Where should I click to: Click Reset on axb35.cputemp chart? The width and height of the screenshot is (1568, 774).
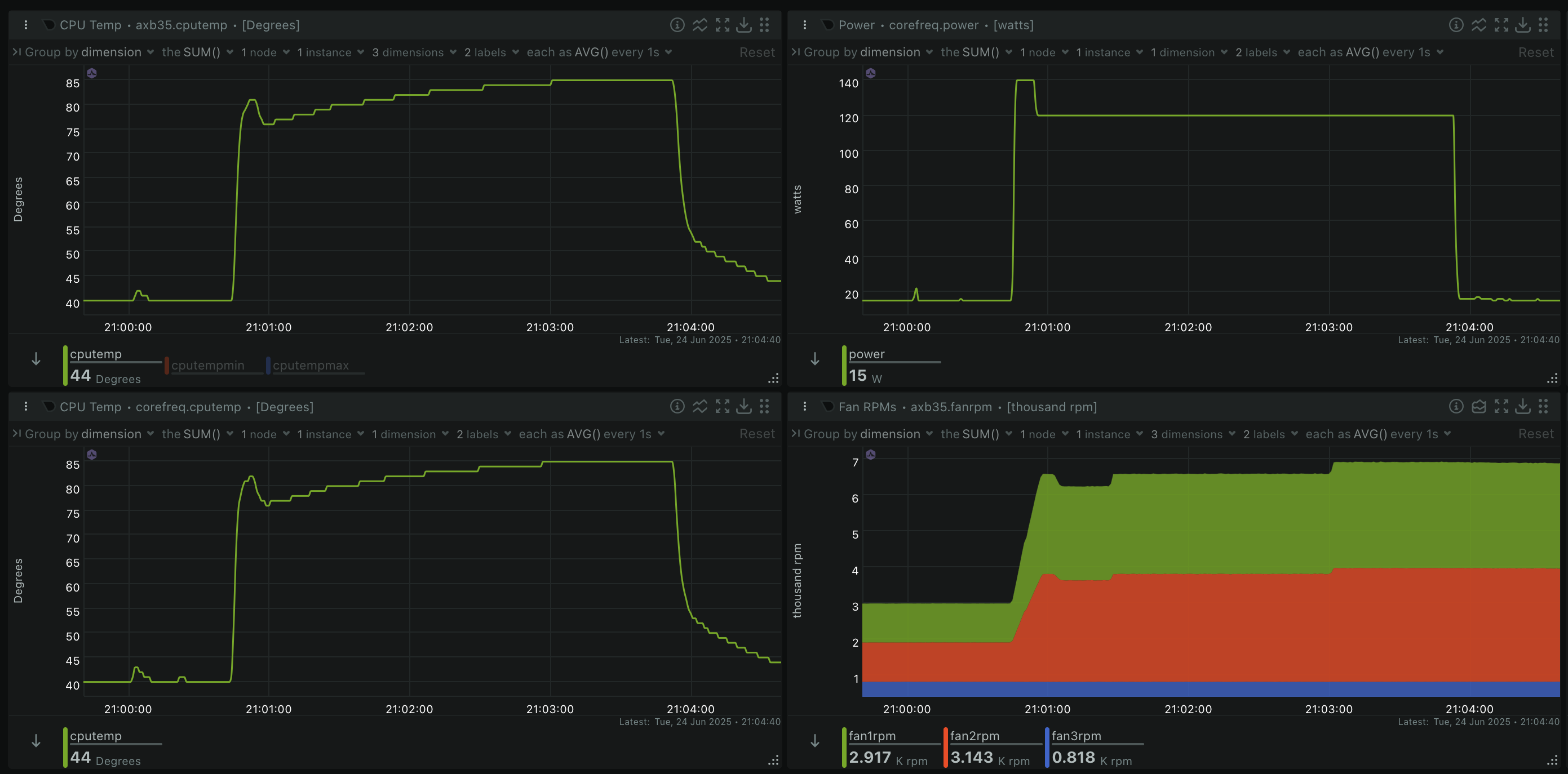756,52
